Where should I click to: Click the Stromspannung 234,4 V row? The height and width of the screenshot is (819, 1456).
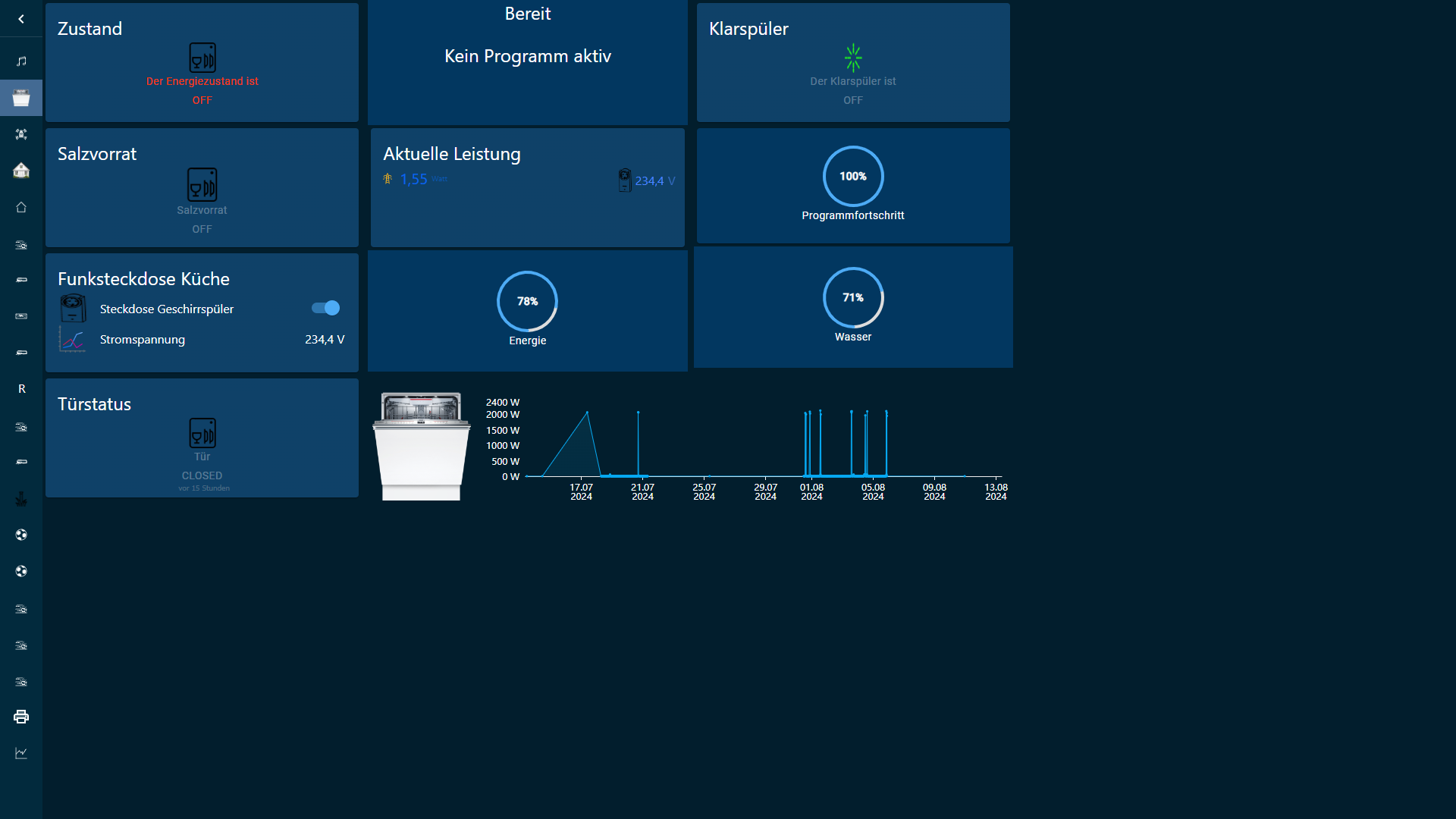[x=202, y=340]
